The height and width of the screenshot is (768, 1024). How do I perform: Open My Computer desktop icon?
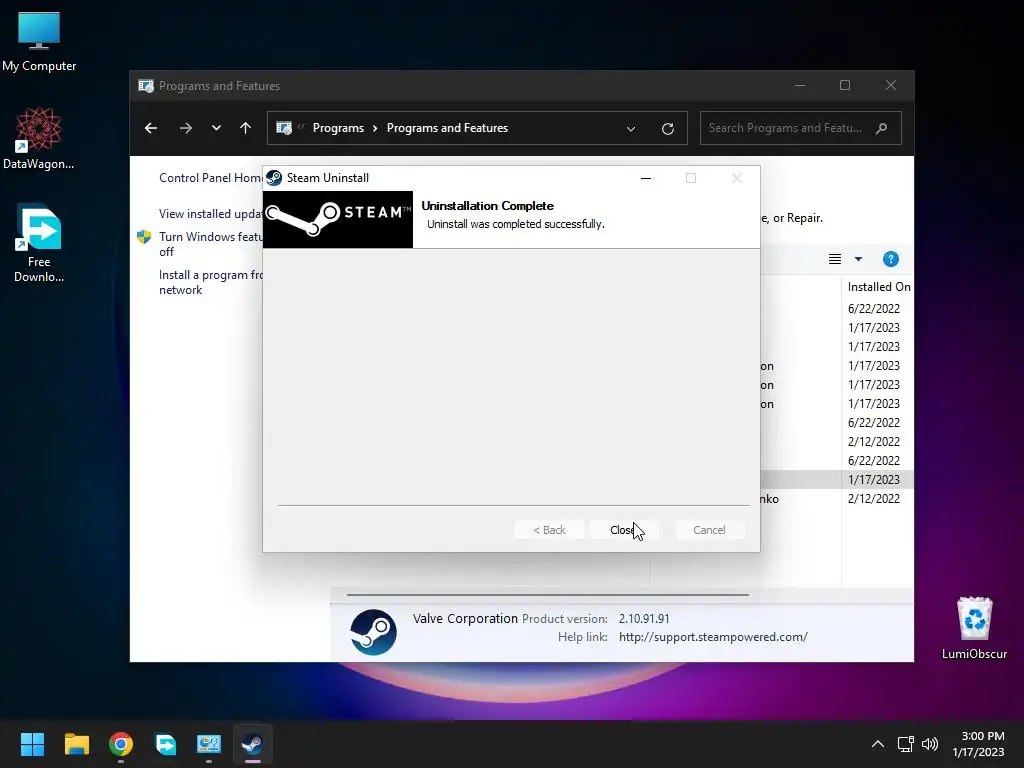(39, 41)
